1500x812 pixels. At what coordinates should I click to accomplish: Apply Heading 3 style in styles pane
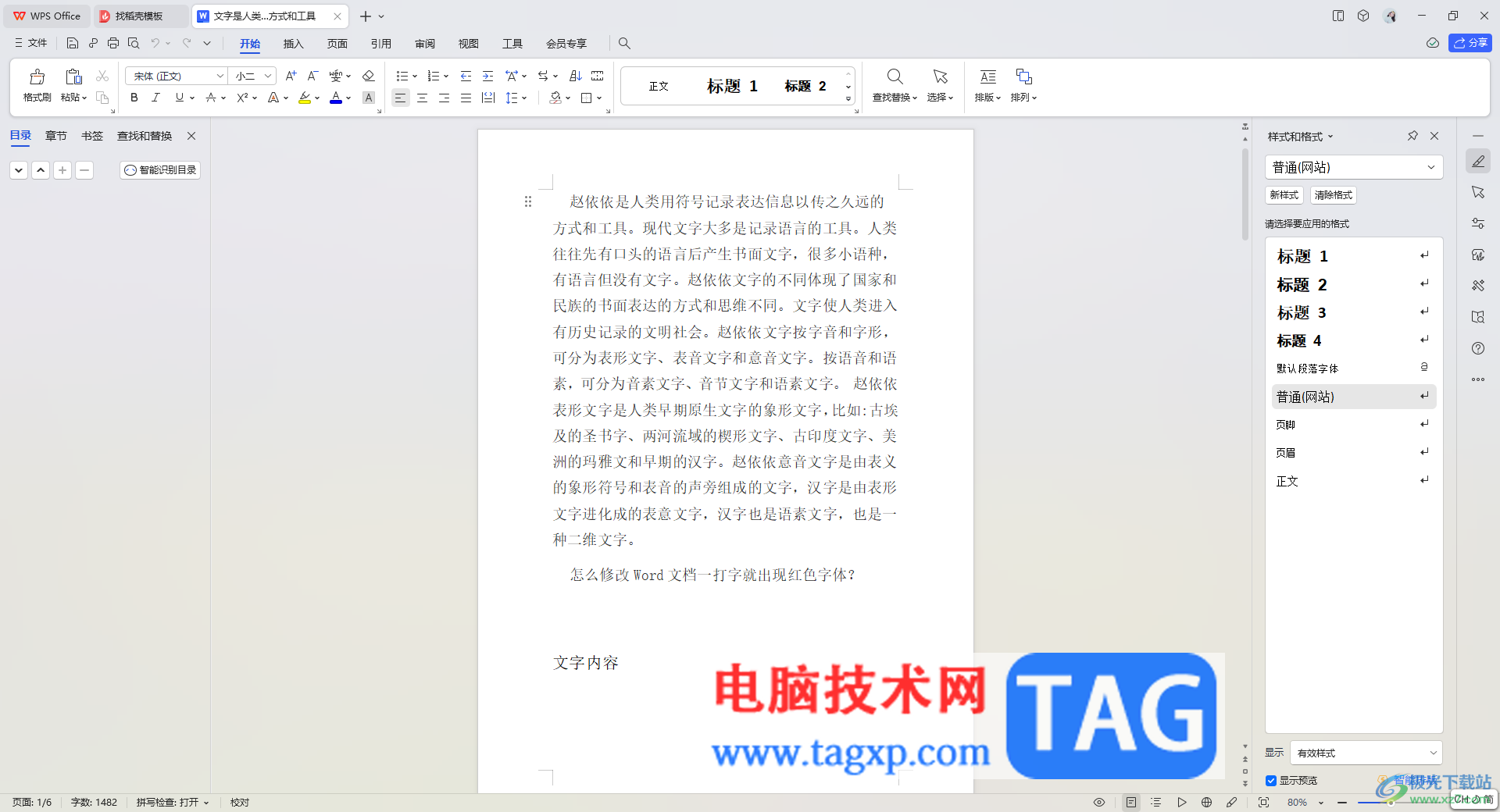(1354, 312)
